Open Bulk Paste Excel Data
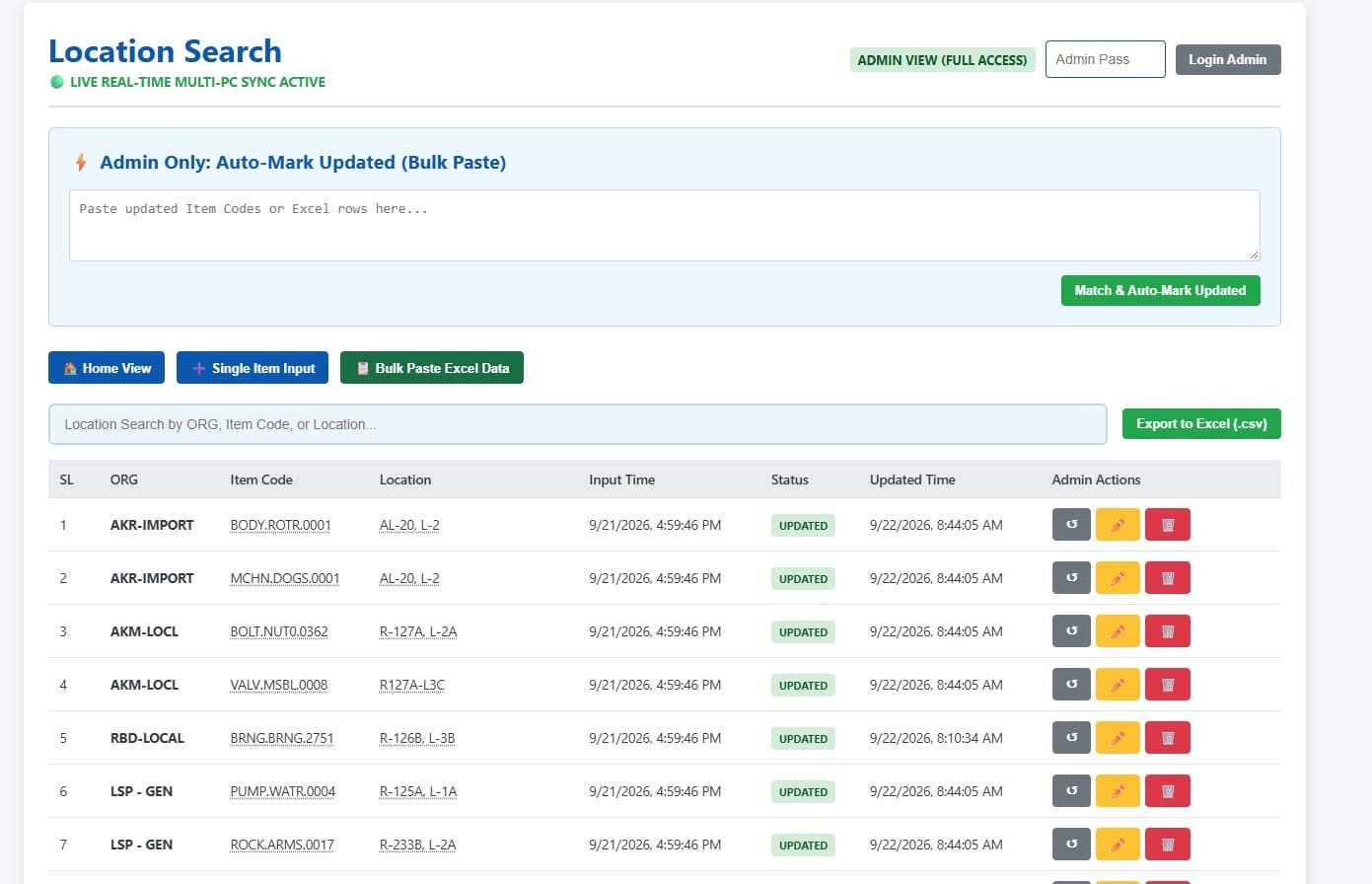 click(x=432, y=368)
